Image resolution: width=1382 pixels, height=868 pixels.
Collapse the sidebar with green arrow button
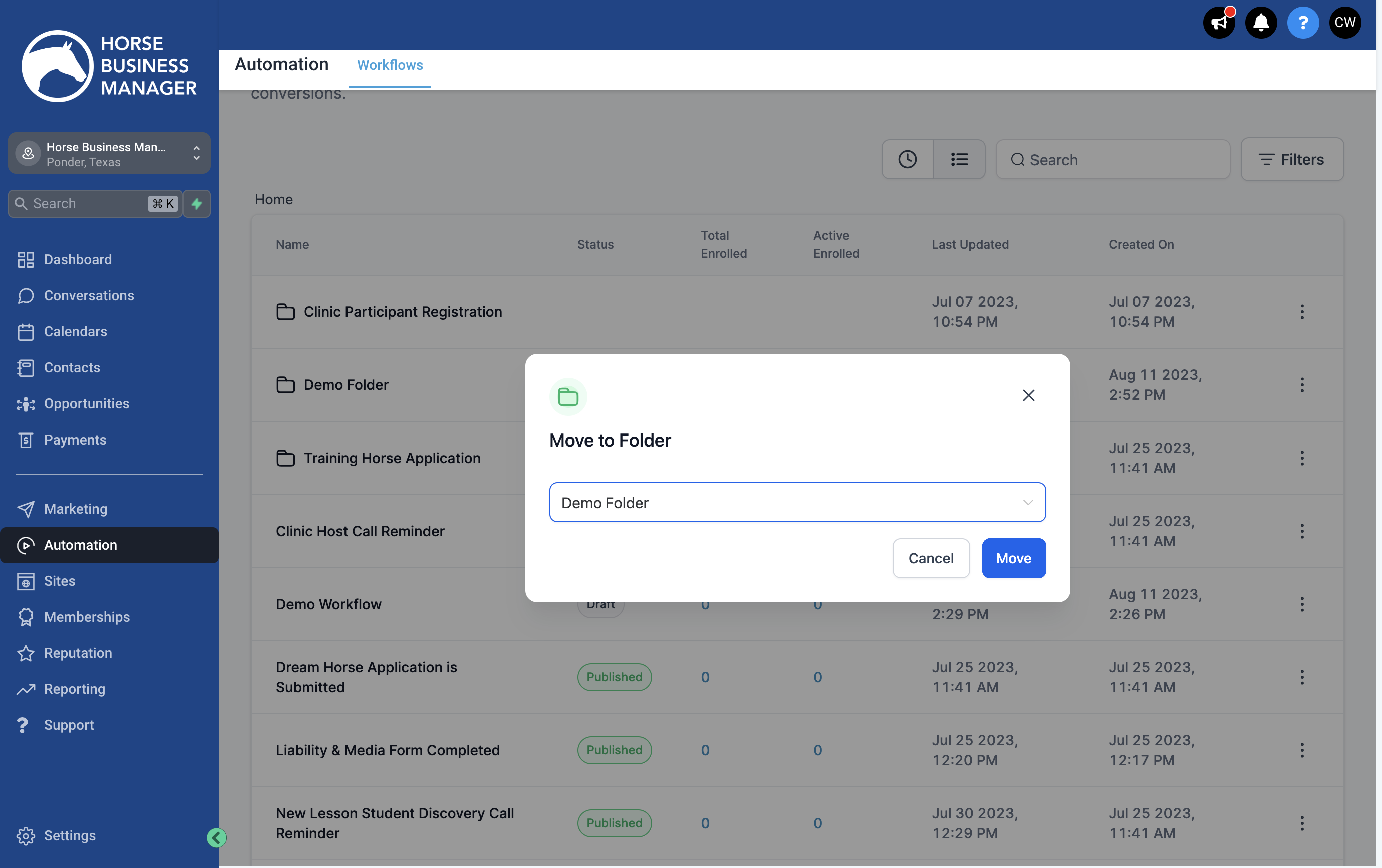pyautogui.click(x=216, y=837)
